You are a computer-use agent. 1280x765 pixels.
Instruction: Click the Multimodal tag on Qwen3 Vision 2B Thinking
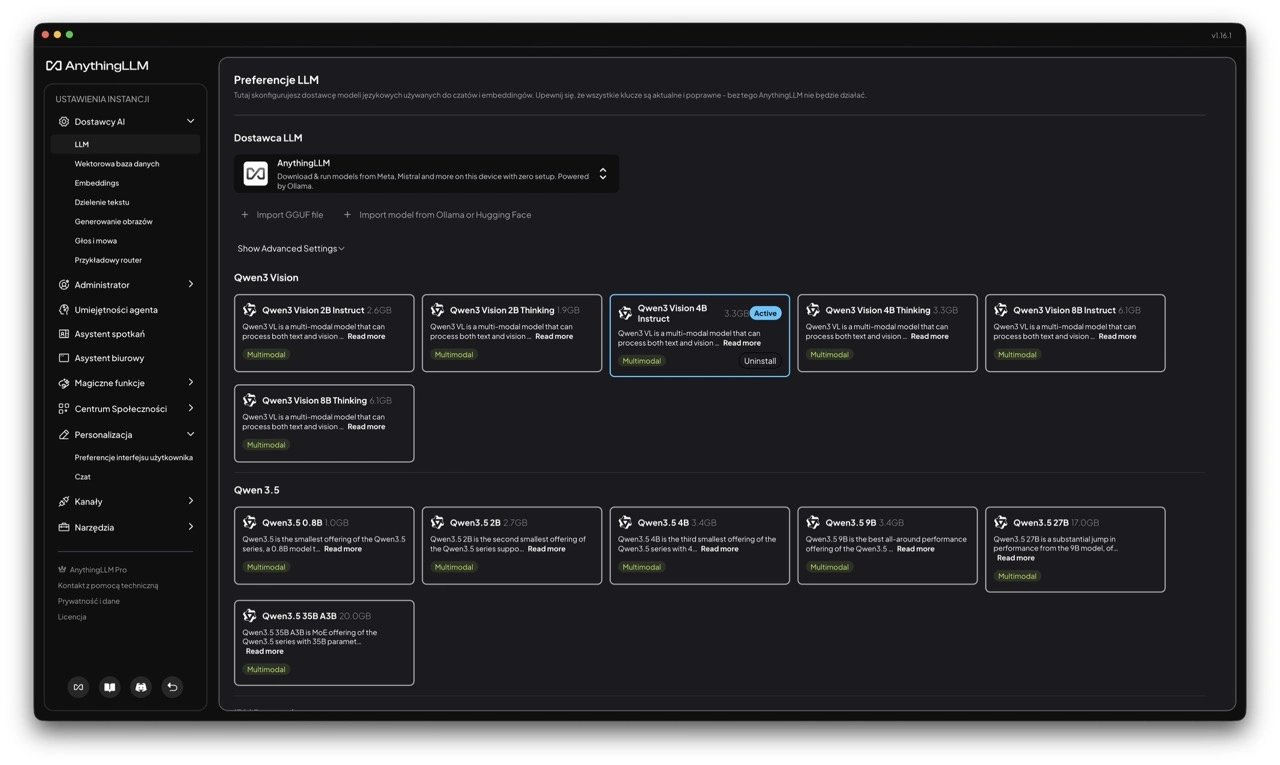454,355
